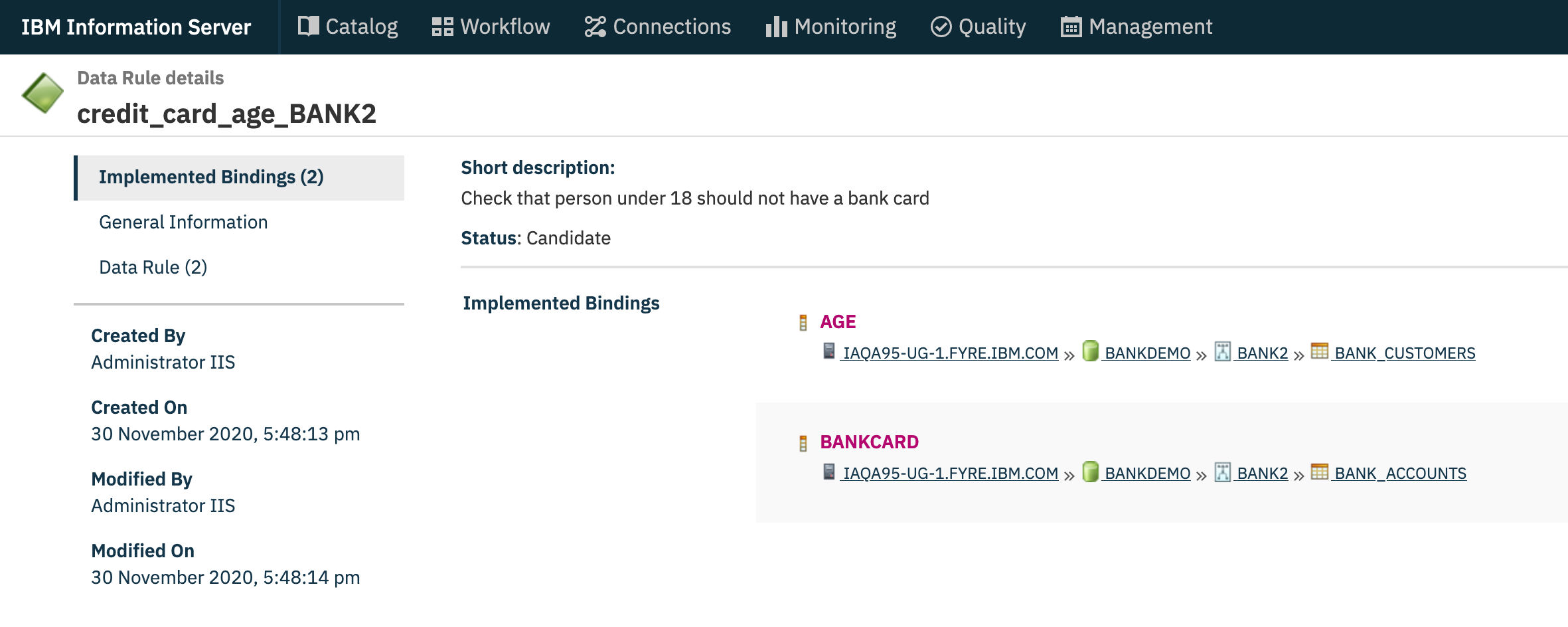Select the Data Rule (2) section
Screen dimensions: 1568x627
pos(153,268)
